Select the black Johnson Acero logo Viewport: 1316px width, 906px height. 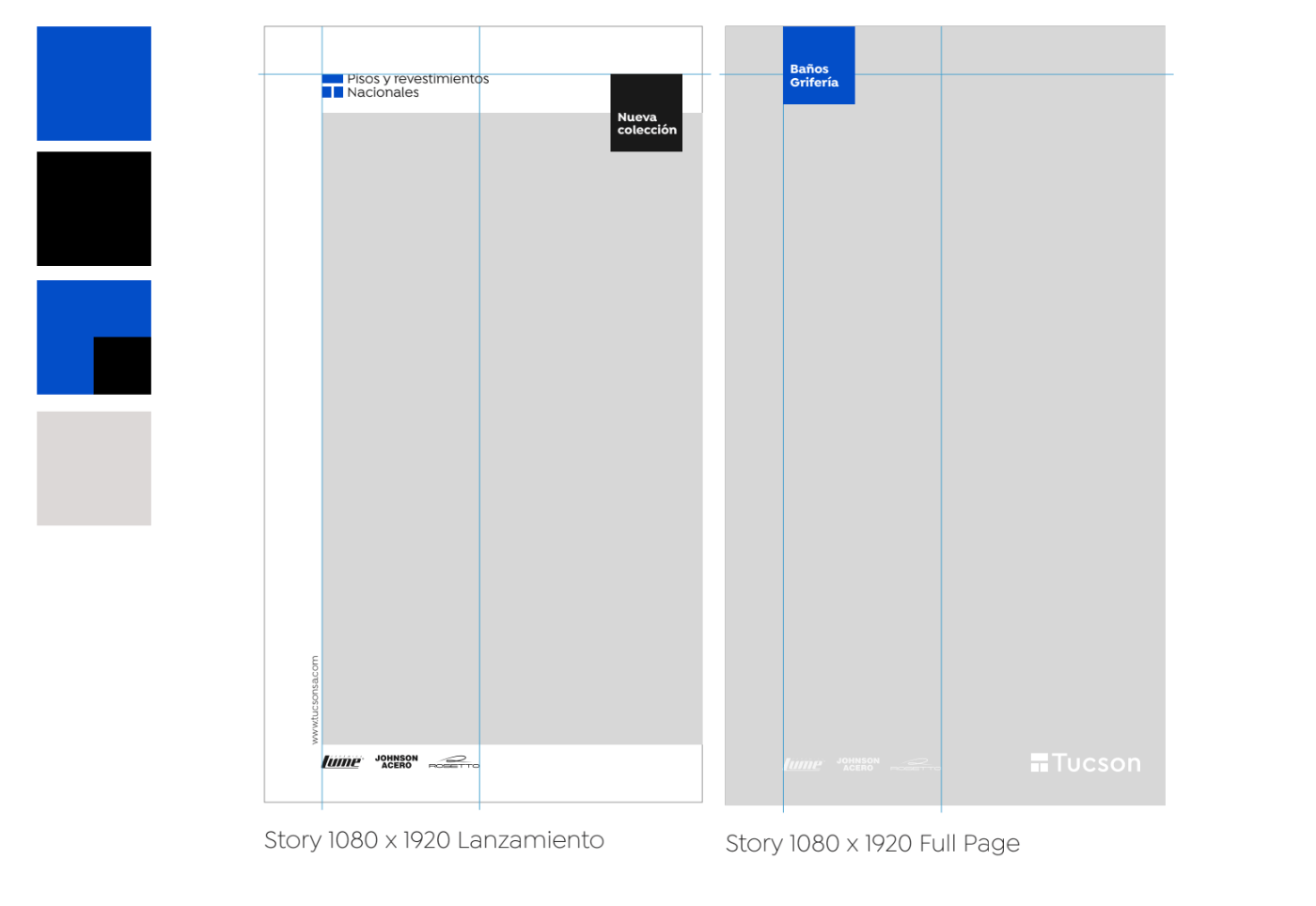point(397,761)
